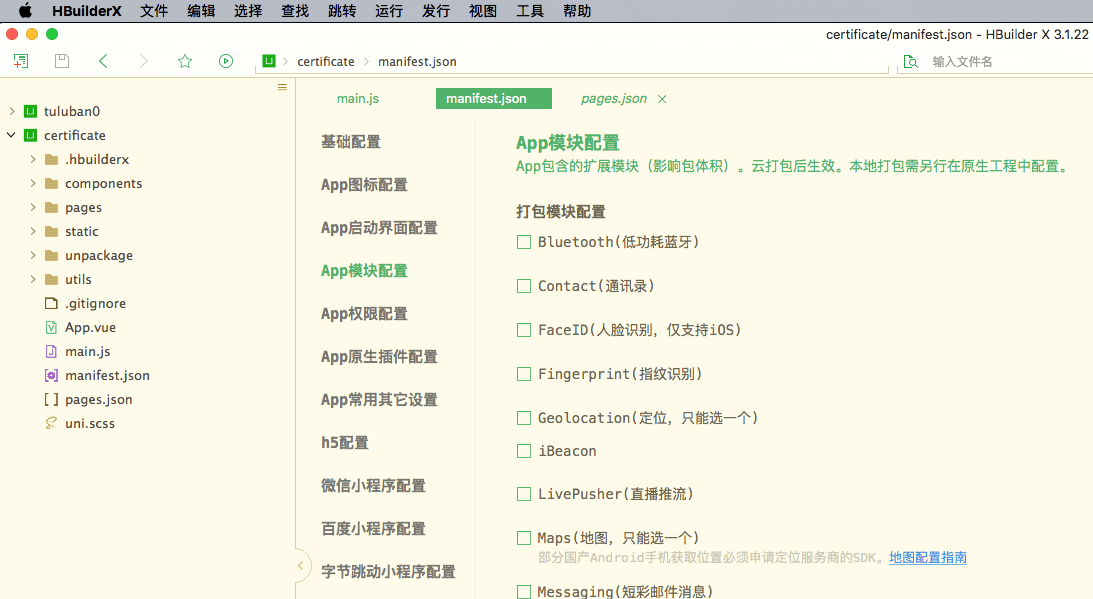
Task: Click the pages folder icon
Action: pos(51,207)
